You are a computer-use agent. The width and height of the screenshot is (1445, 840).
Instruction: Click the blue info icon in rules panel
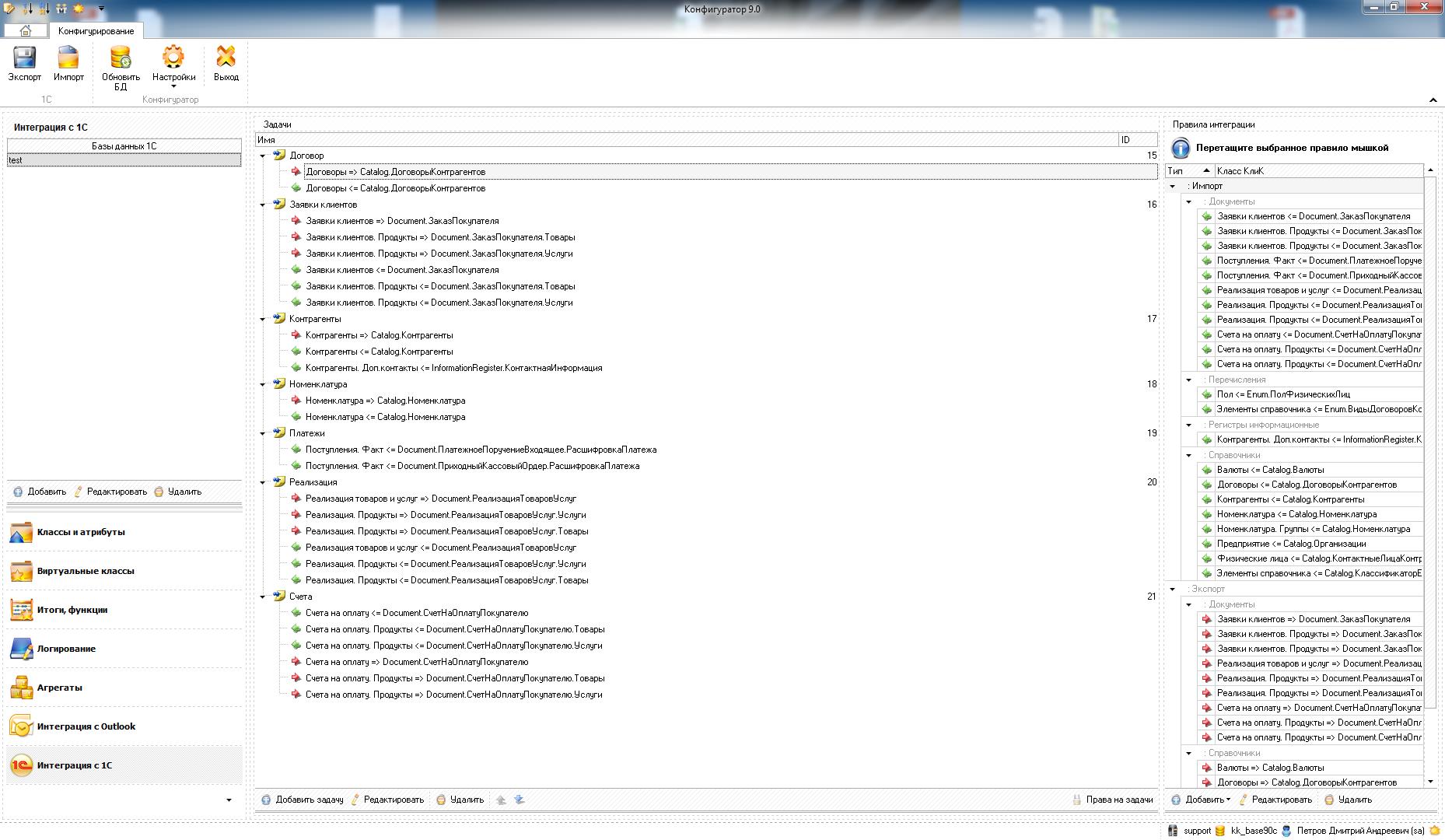[x=1181, y=148]
